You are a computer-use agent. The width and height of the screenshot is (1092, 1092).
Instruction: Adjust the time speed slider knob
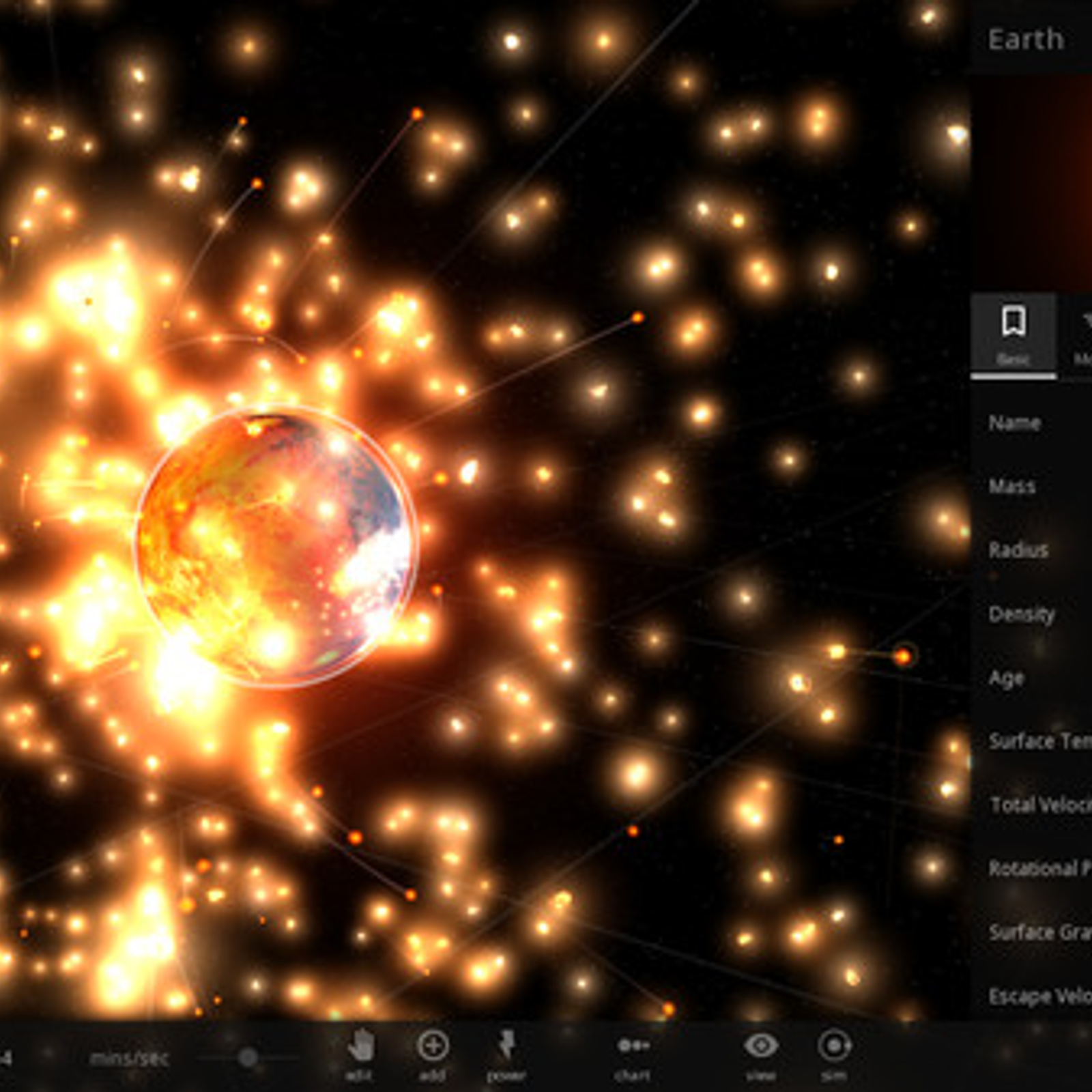pos(248,1058)
